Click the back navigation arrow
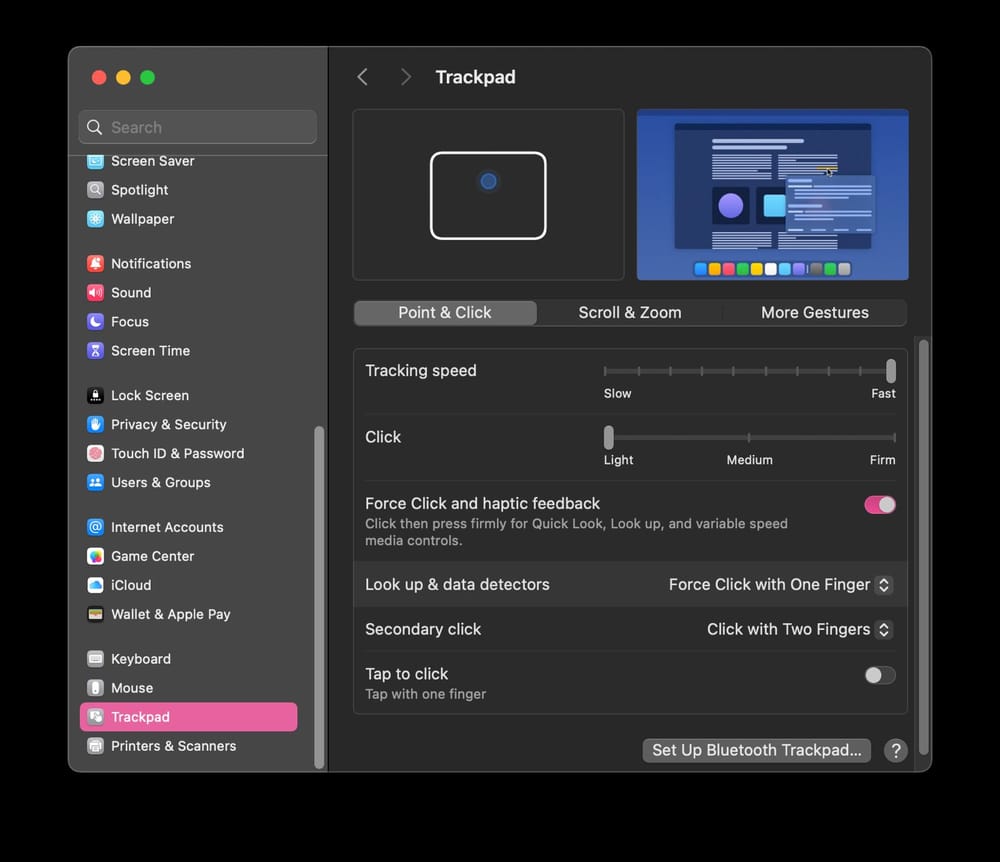Image resolution: width=1000 pixels, height=862 pixels. pos(363,76)
